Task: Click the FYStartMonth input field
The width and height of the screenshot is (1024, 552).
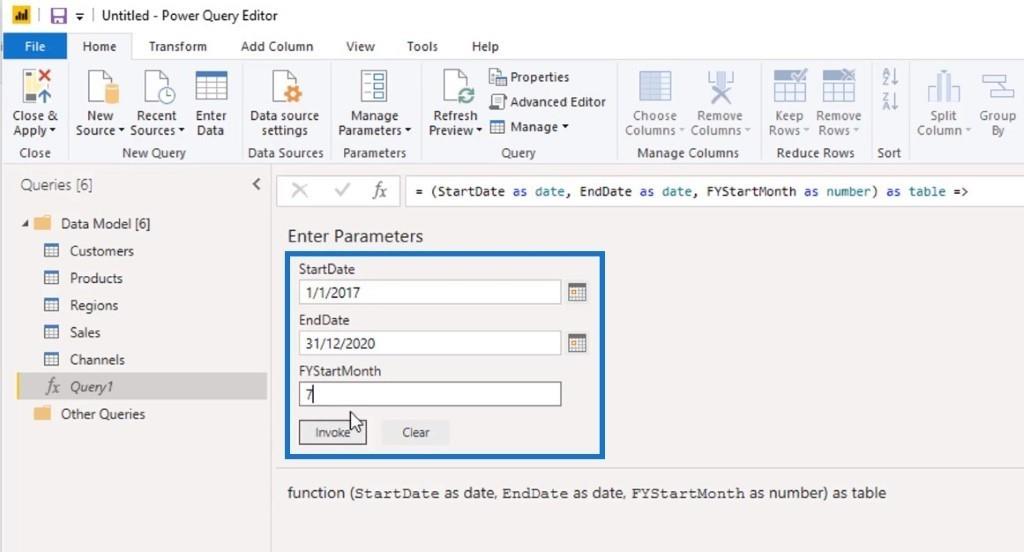Action: [430, 394]
